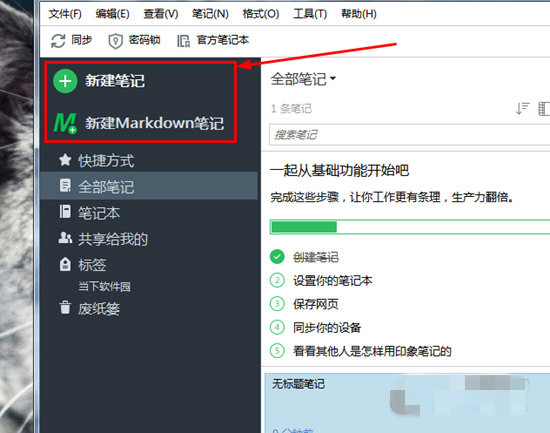
Task: Click the 快捷方式 star icon
Action: 65,160
